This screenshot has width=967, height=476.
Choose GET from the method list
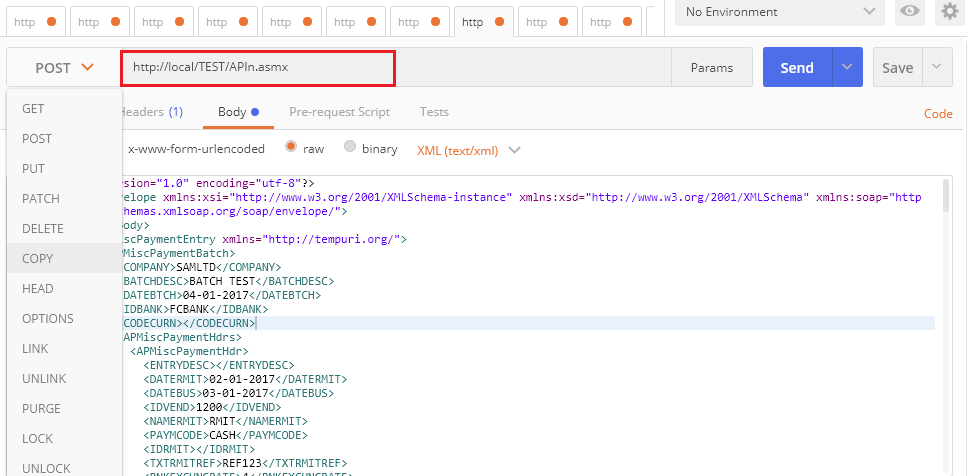coord(65,109)
